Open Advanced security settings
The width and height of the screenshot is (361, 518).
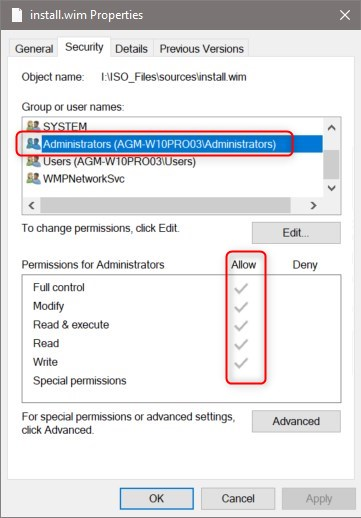(x=296, y=421)
